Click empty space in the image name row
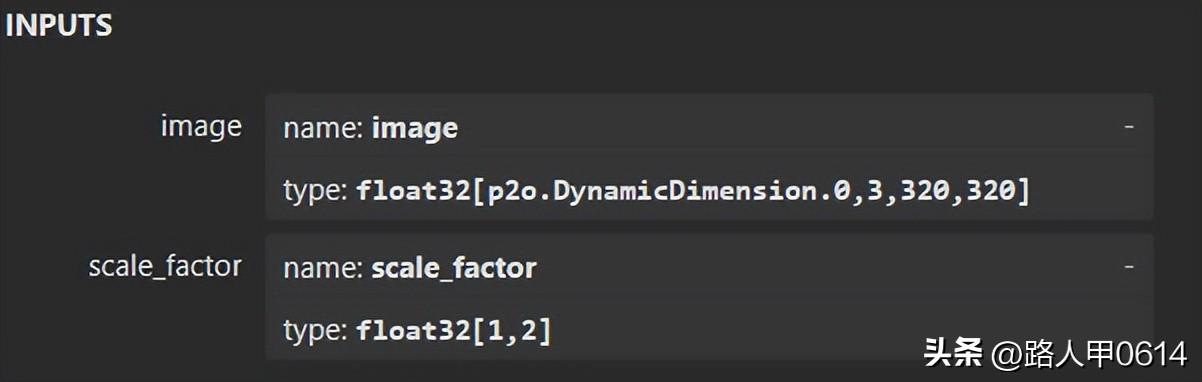 tap(790, 128)
